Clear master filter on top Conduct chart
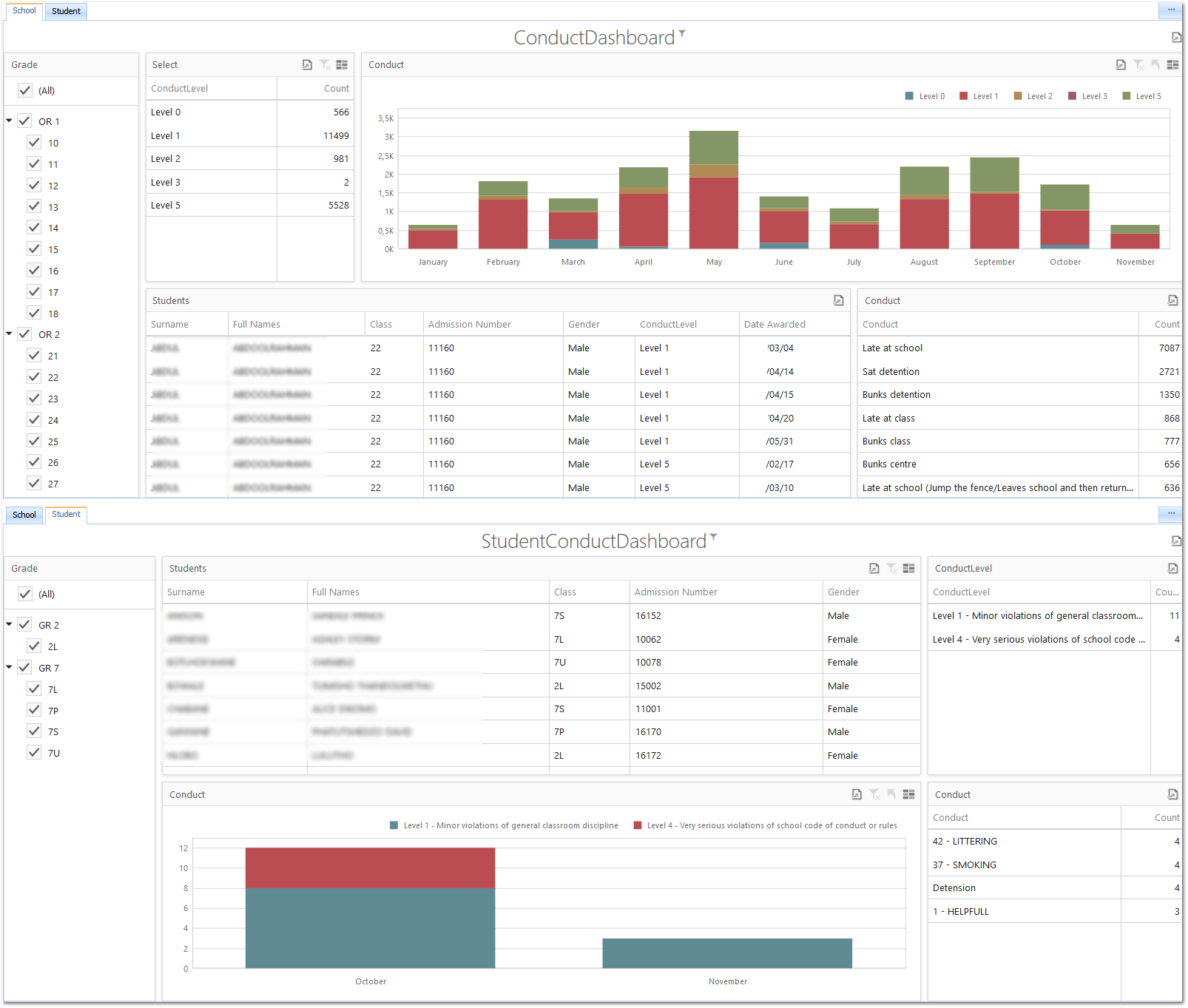This screenshot has height=1008, width=1188. point(1138,65)
